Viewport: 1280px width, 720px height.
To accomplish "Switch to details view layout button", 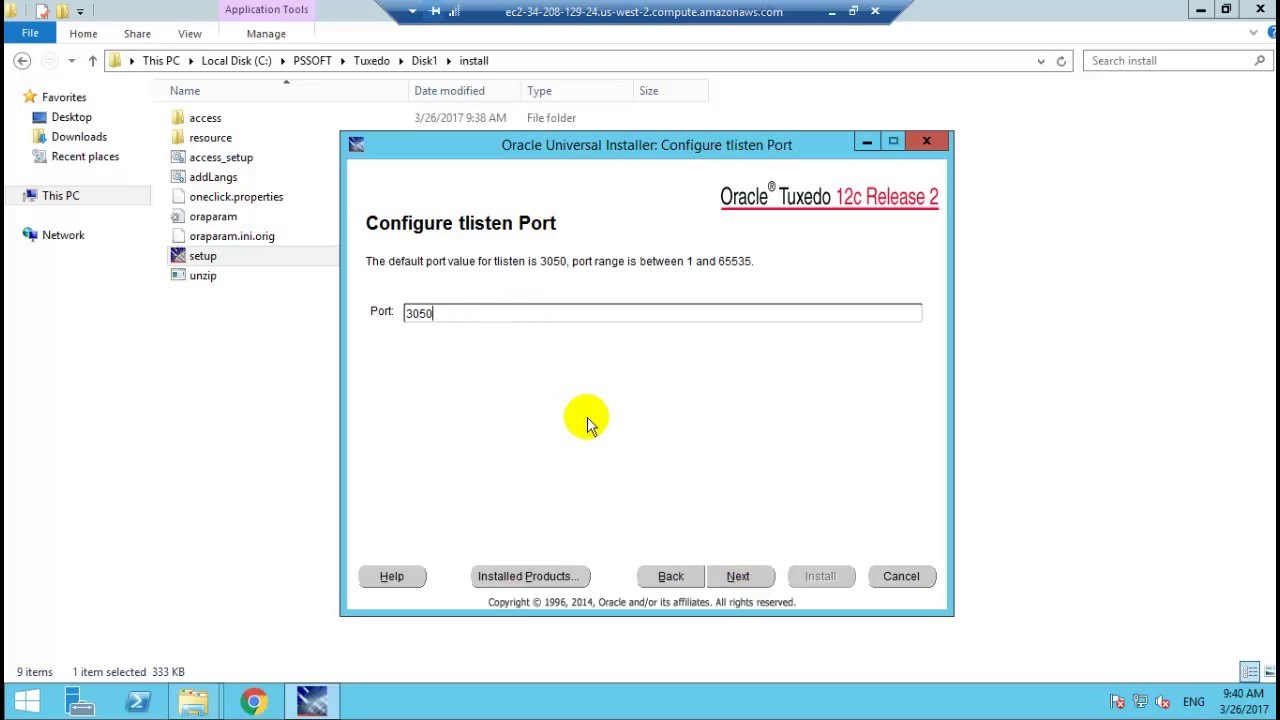I will pos(1249,672).
